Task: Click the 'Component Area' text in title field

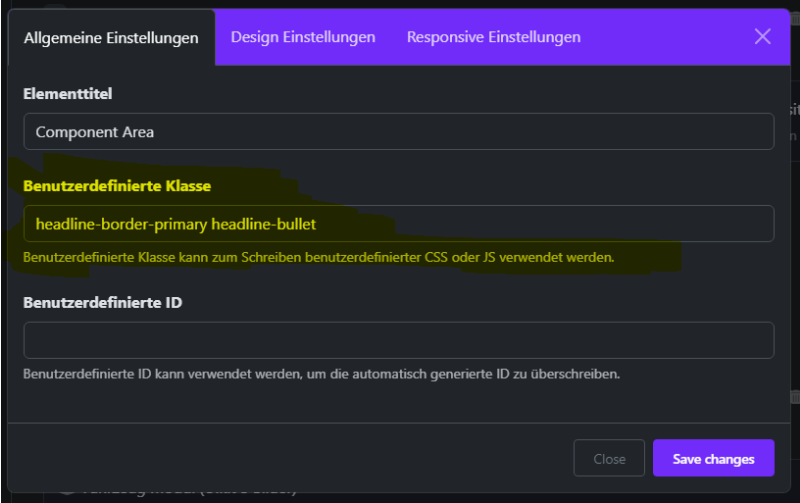Action: [95, 132]
